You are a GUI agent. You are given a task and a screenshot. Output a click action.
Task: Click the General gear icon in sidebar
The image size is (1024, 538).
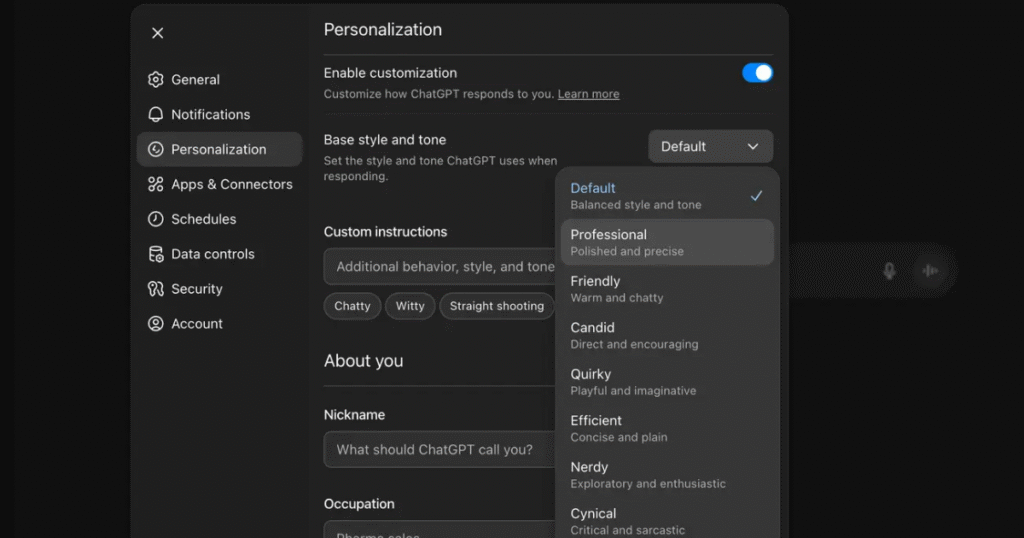155,80
